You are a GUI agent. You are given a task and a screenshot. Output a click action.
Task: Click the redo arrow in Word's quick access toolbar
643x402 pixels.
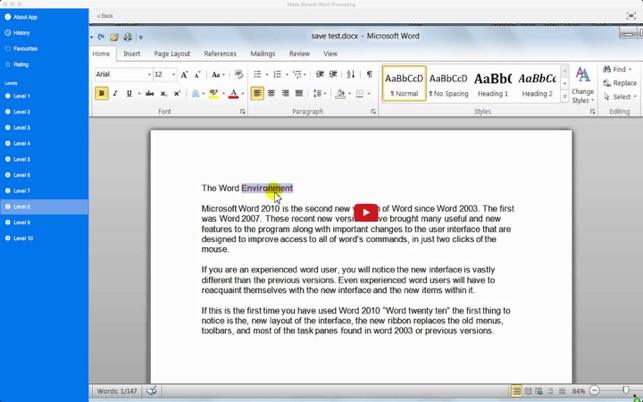(101, 37)
